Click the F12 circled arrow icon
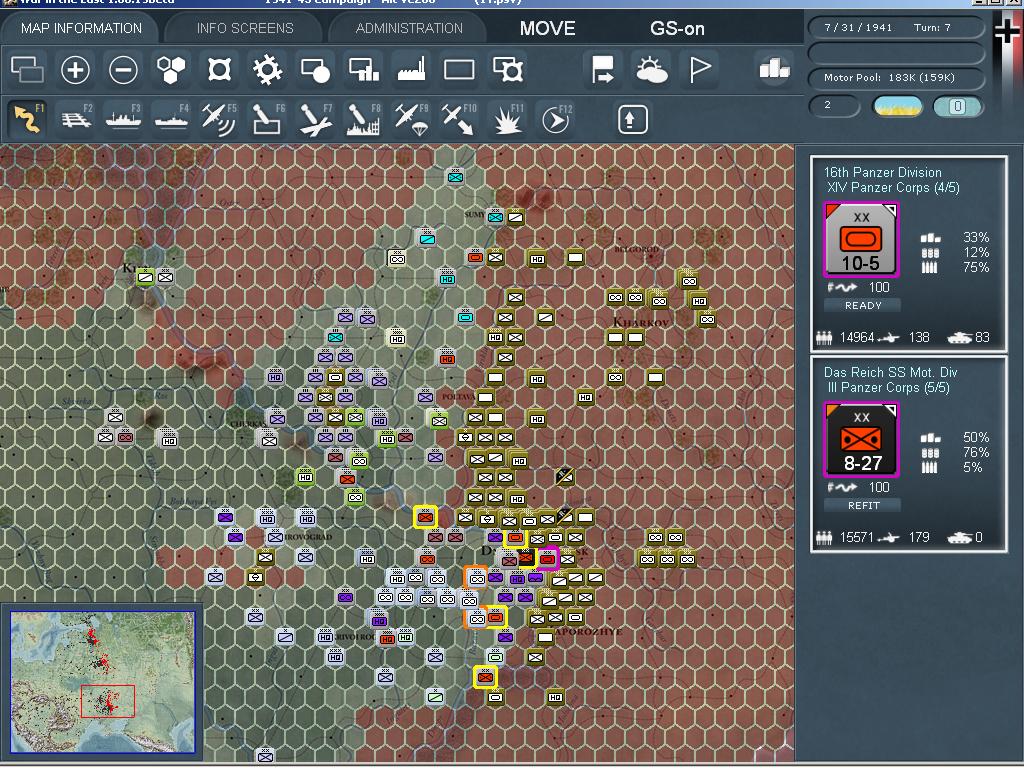This screenshot has height=768, width=1024. point(556,118)
